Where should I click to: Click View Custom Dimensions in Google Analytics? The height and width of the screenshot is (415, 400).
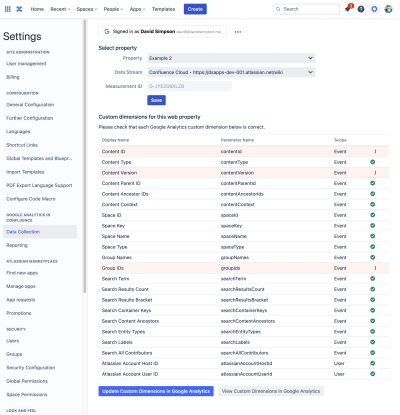click(271, 391)
